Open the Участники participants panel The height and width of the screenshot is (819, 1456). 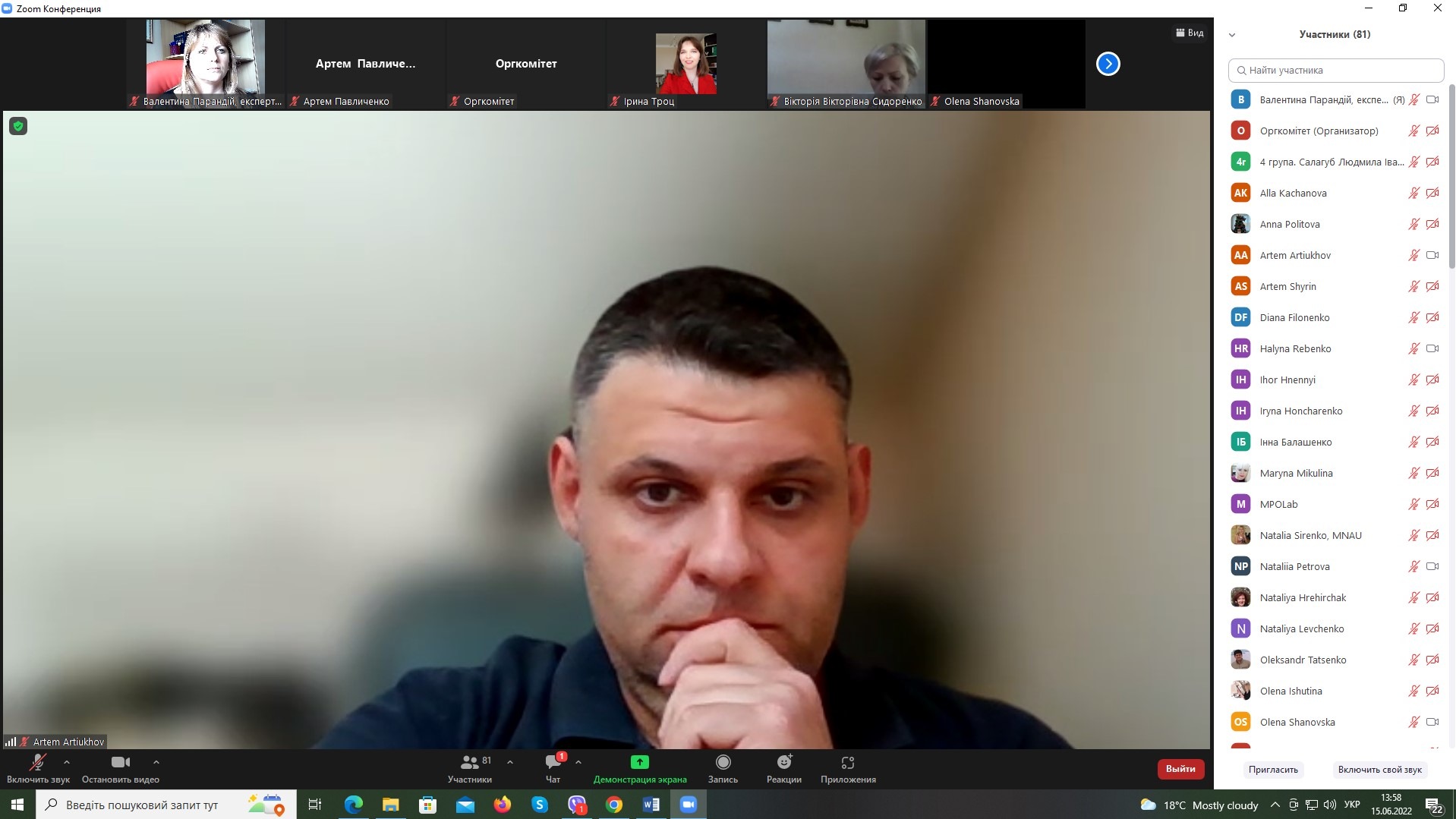[470, 768]
